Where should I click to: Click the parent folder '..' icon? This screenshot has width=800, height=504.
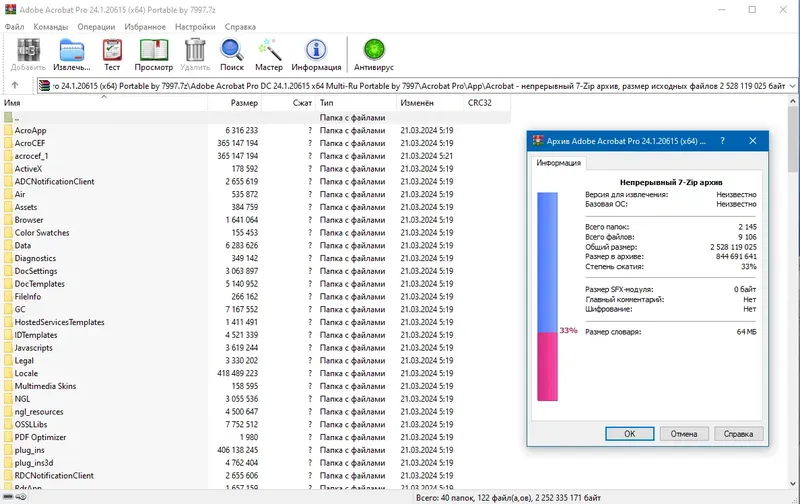tap(8, 117)
